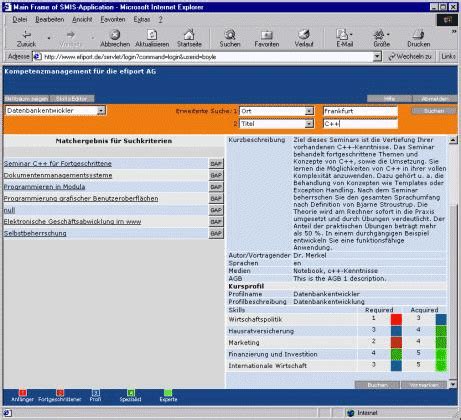This screenshot has width=461, height=420.
Task: Expand the Datenbankentwickler profile dropdown
Action: tap(101, 111)
